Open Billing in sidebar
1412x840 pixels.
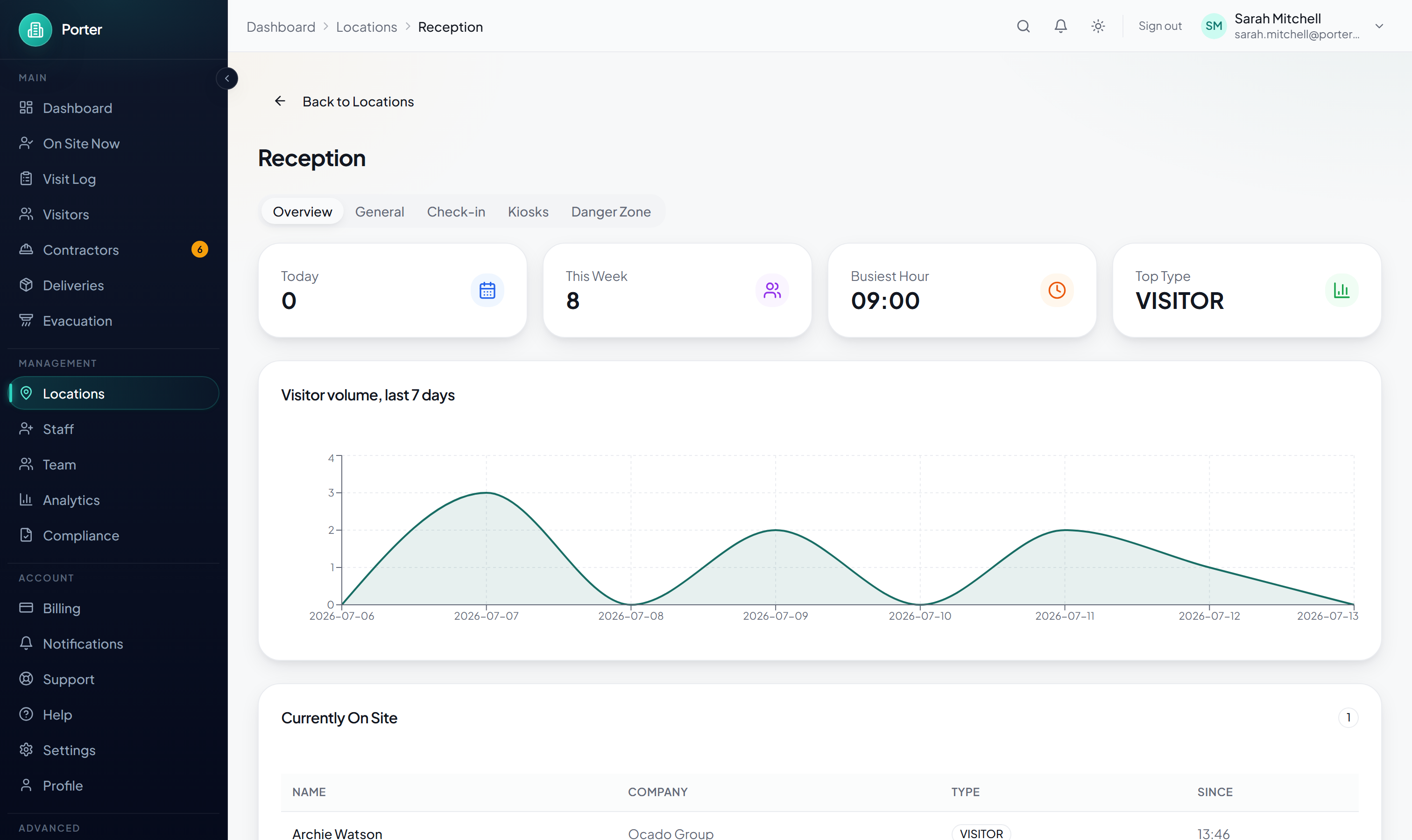pos(114,609)
